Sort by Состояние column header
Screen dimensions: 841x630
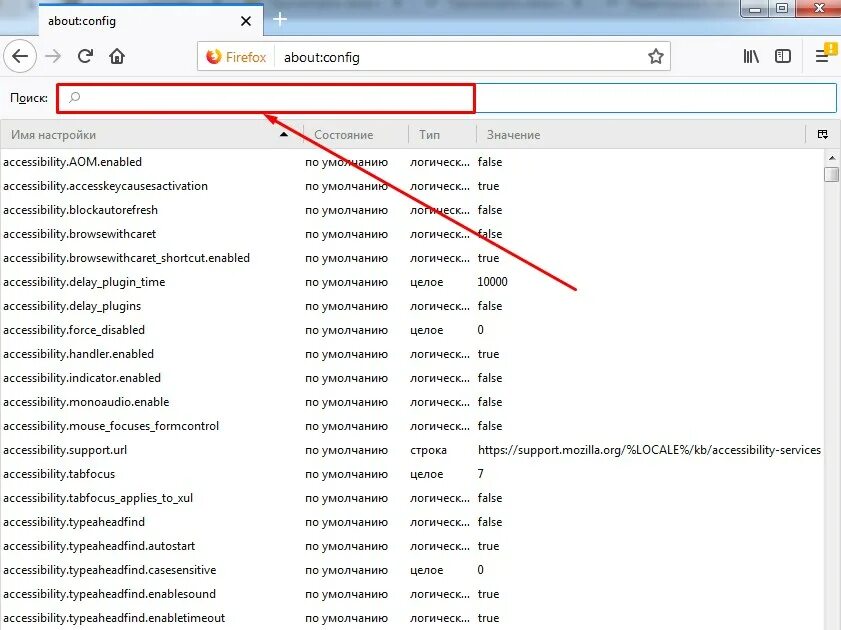(x=356, y=135)
